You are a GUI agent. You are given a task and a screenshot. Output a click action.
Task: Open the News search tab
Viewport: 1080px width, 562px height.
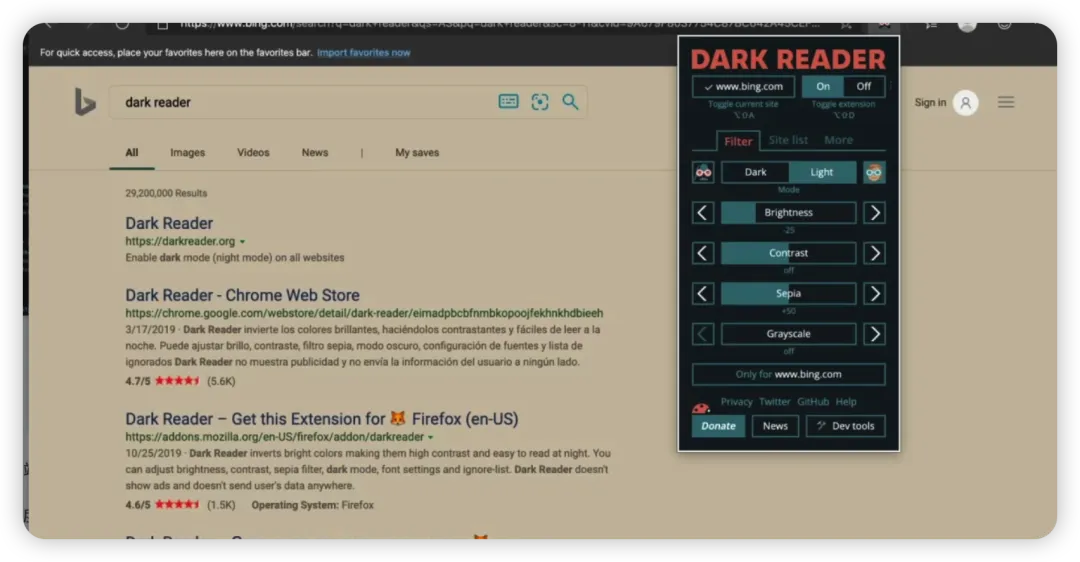point(315,153)
